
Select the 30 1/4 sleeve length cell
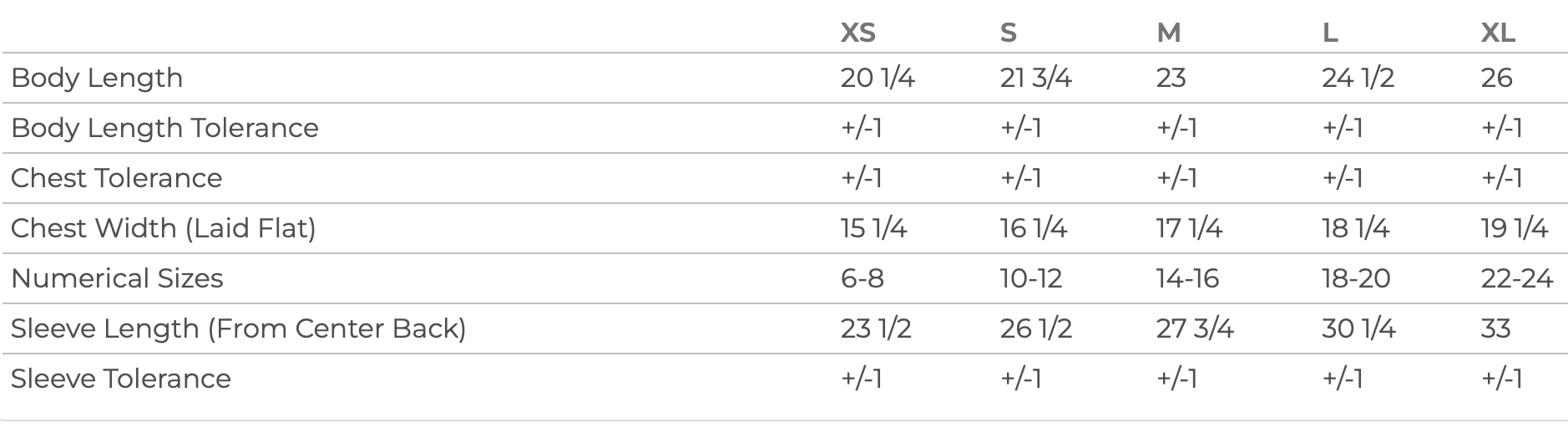click(x=1358, y=328)
